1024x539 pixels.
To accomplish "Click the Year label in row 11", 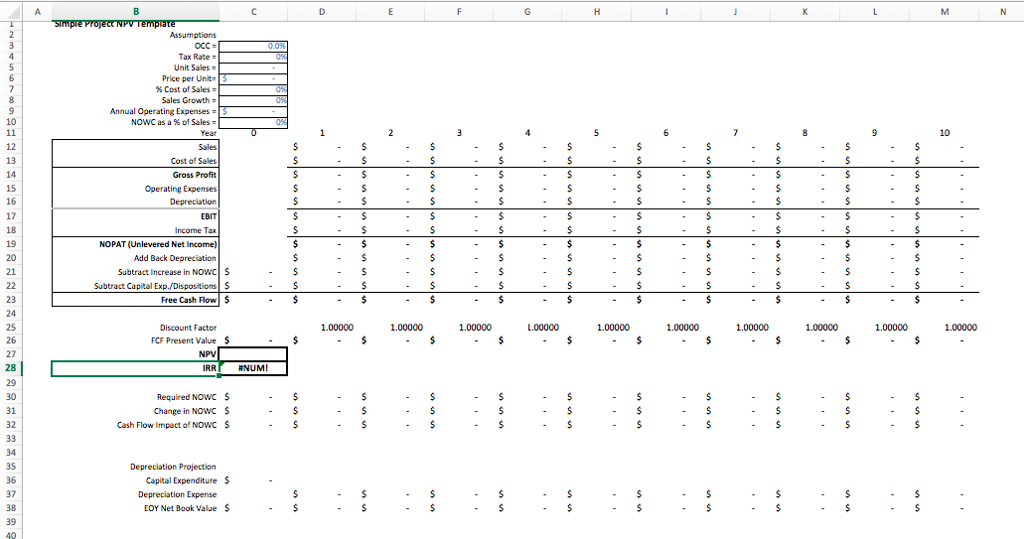I will pos(208,133).
